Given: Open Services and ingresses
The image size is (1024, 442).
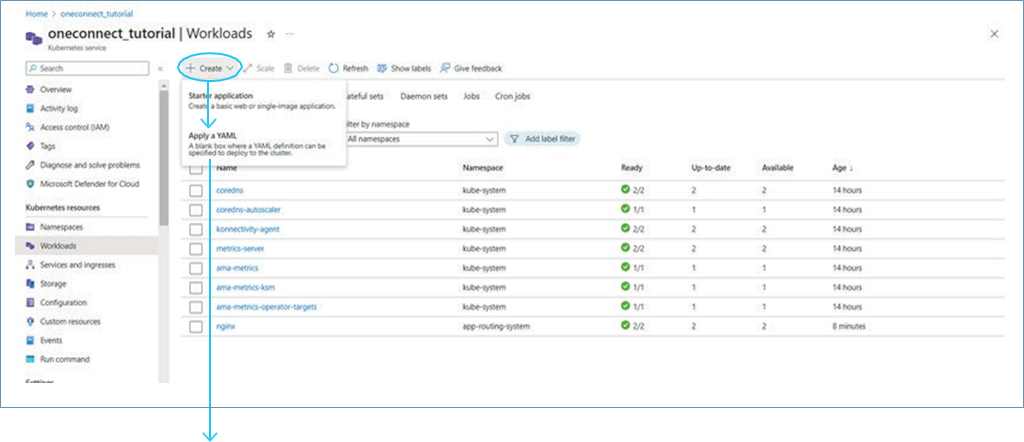Looking at the screenshot, I should point(77,265).
